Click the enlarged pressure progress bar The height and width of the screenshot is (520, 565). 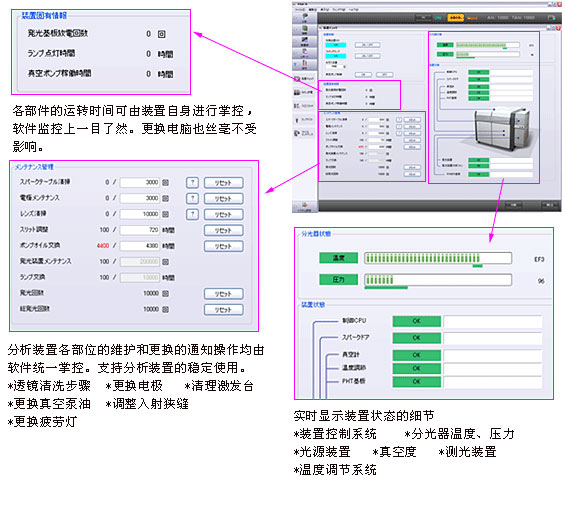(x=438, y=280)
